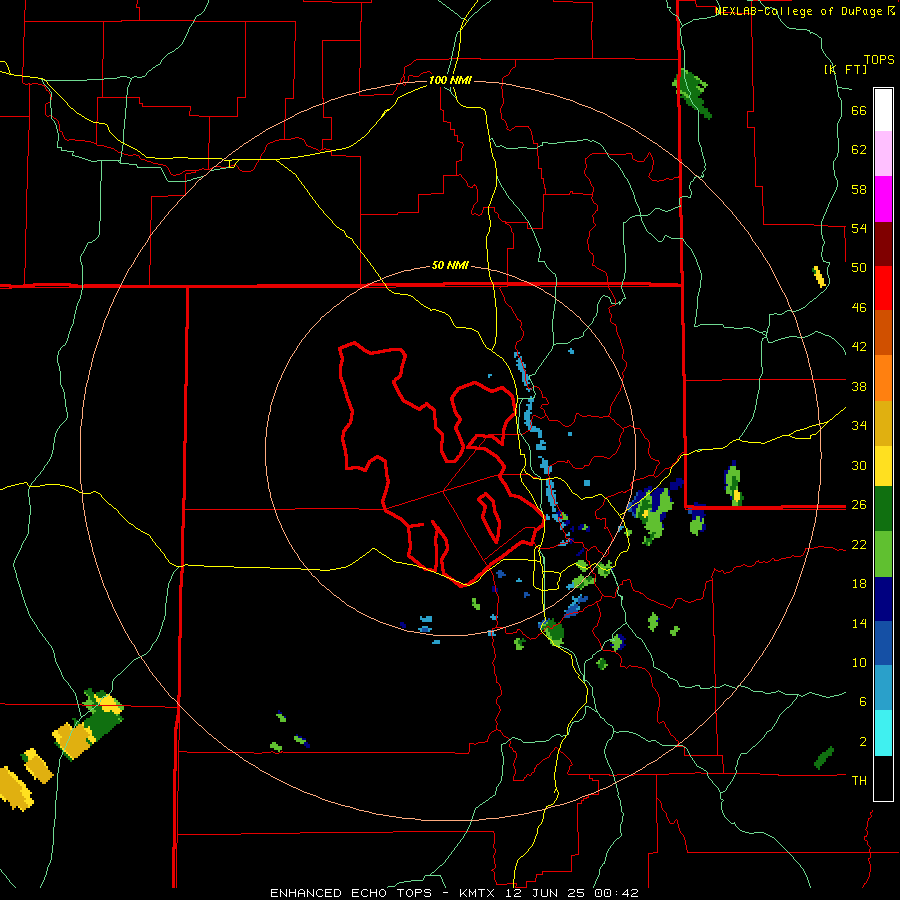Click the 6 legend value

[x=863, y=702]
